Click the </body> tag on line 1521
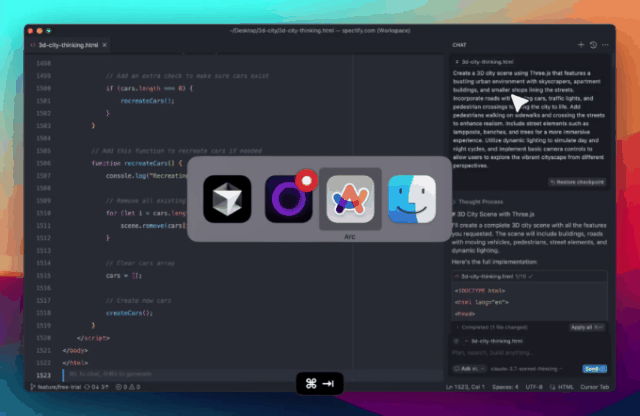 75,351
